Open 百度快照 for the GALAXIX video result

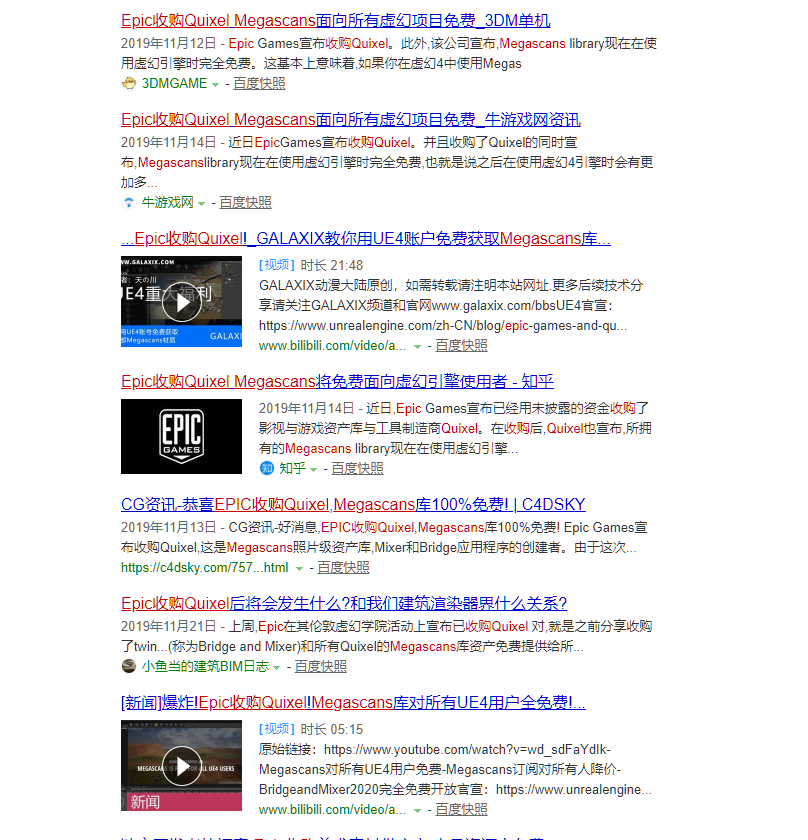[x=461, y=346]
